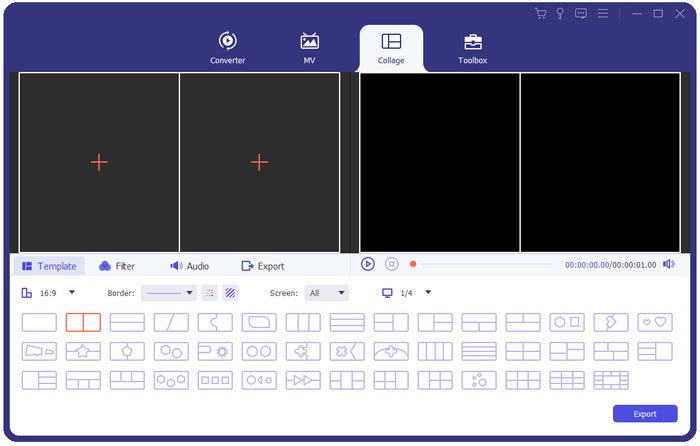The height and width of the screenshot is (446, 700).
Task: Pick a border color swatch
Action: click(209, 293)
